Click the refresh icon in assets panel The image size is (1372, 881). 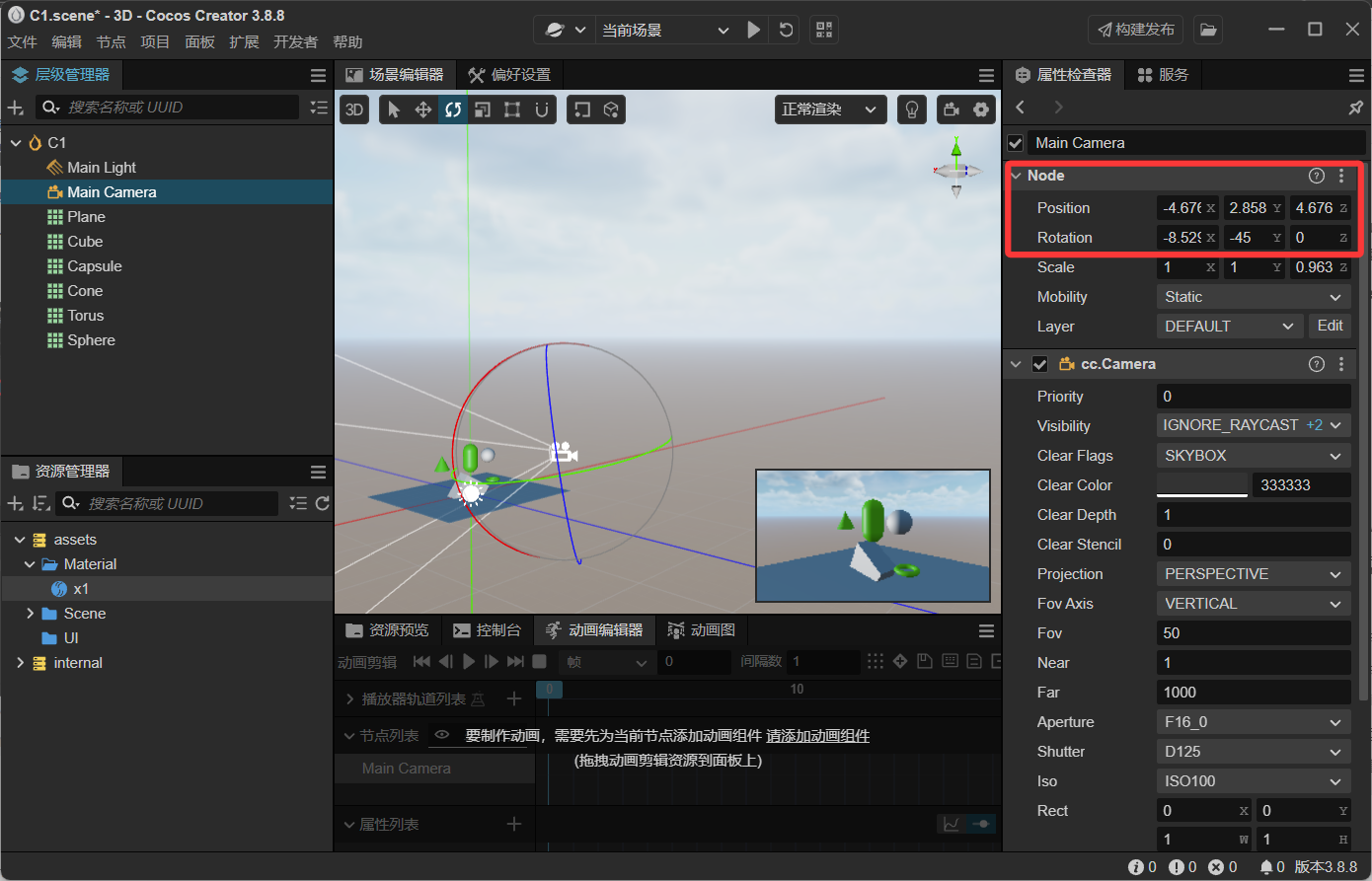click(x=322, y=503)
